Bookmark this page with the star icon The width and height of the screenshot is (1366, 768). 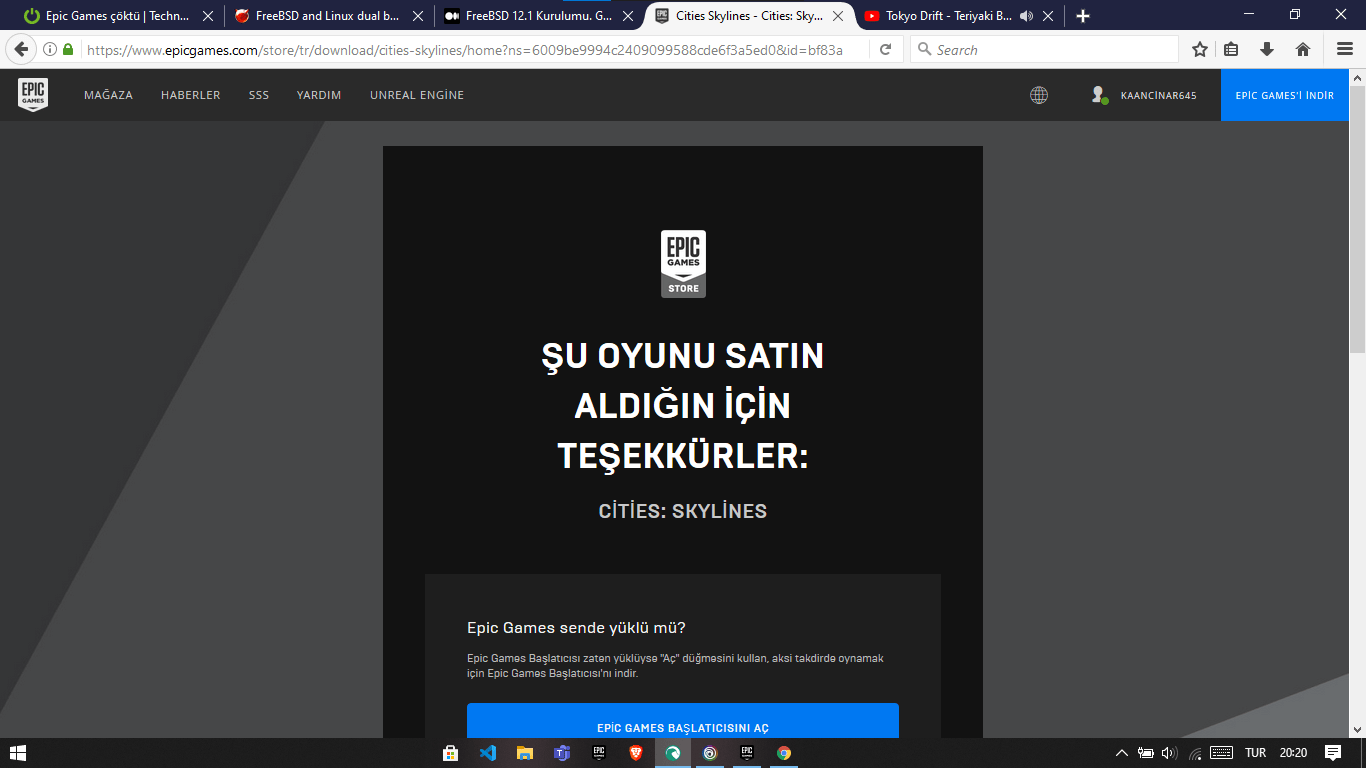pyautogui.click(x=1200, y=49)
